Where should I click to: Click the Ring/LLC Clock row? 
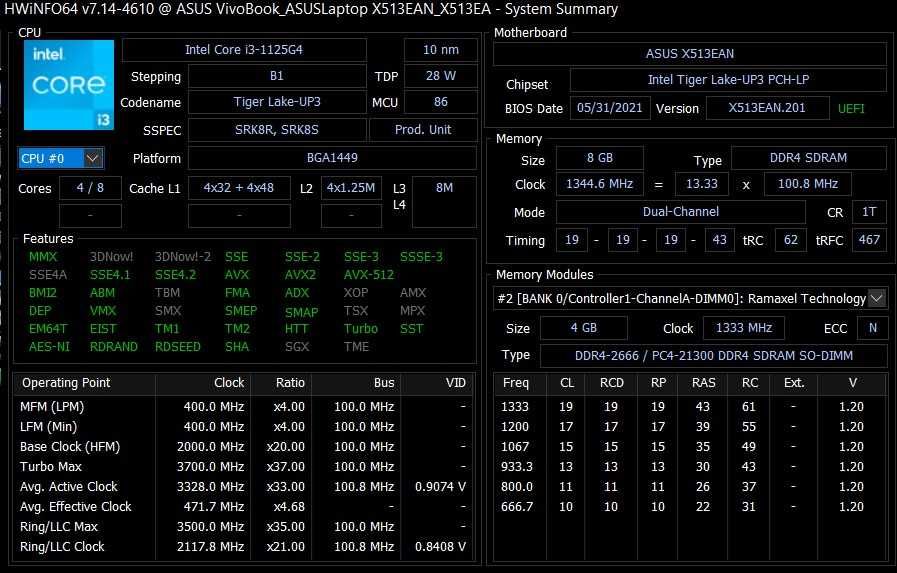click(244, 547)
